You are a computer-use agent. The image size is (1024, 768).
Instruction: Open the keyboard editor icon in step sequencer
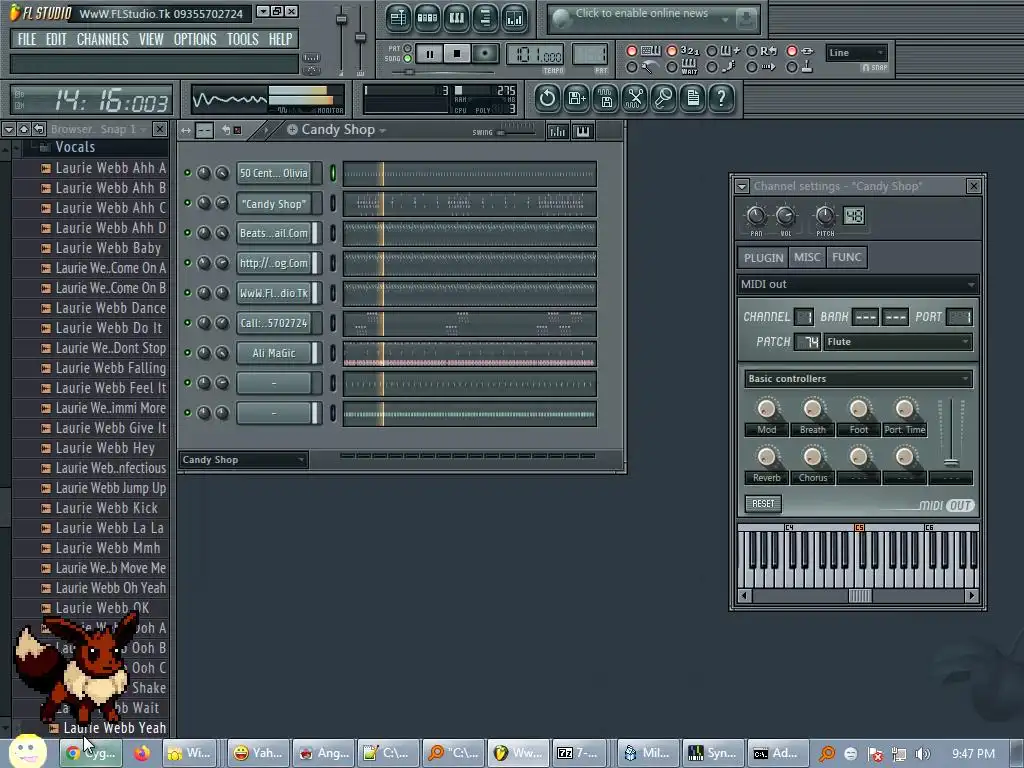point(583,131)
